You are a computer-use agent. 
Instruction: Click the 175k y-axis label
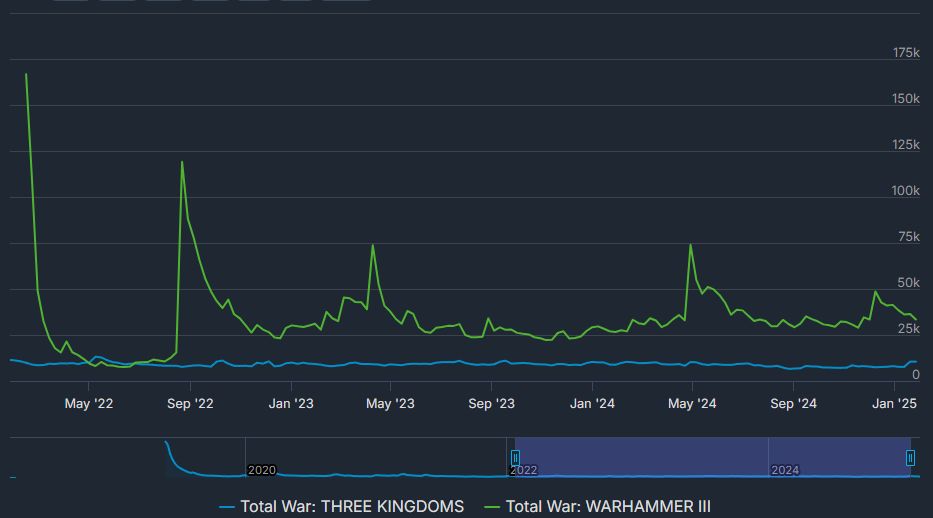[x=906, y=53]
